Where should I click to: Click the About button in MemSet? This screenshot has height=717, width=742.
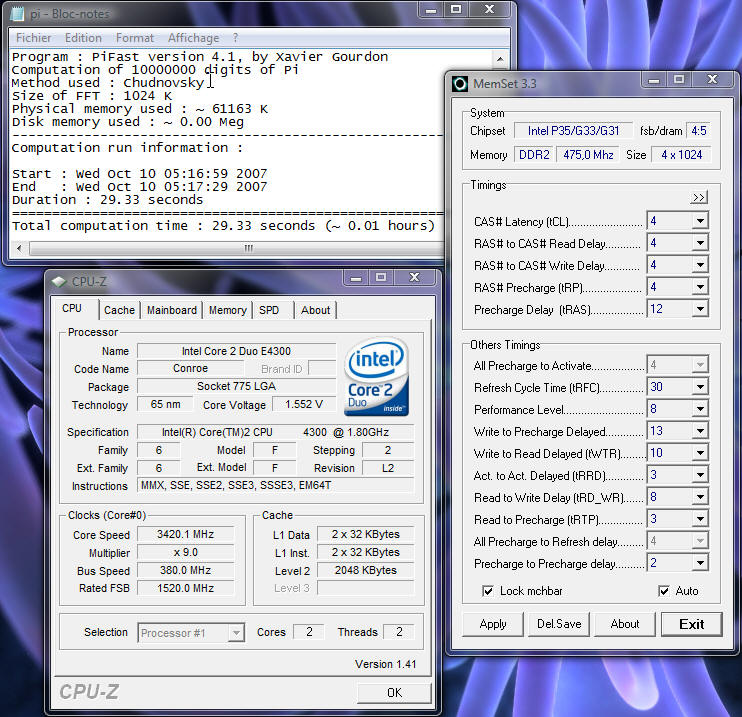pos(625,624)
